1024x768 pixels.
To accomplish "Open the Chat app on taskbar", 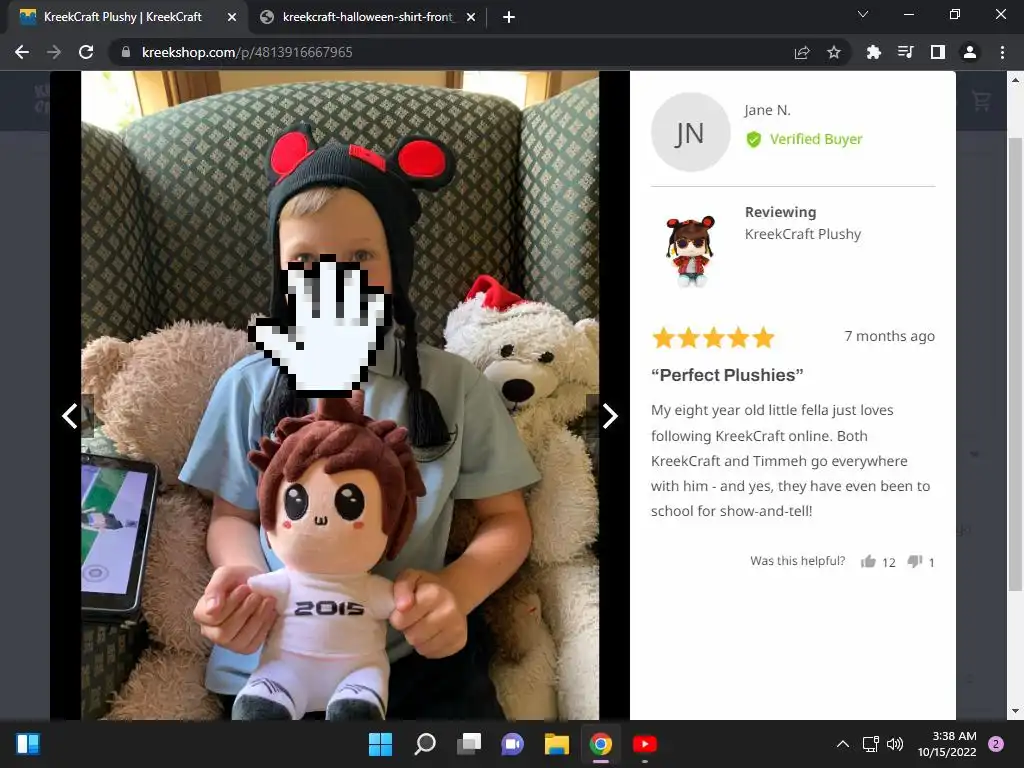I will point(512,744).
